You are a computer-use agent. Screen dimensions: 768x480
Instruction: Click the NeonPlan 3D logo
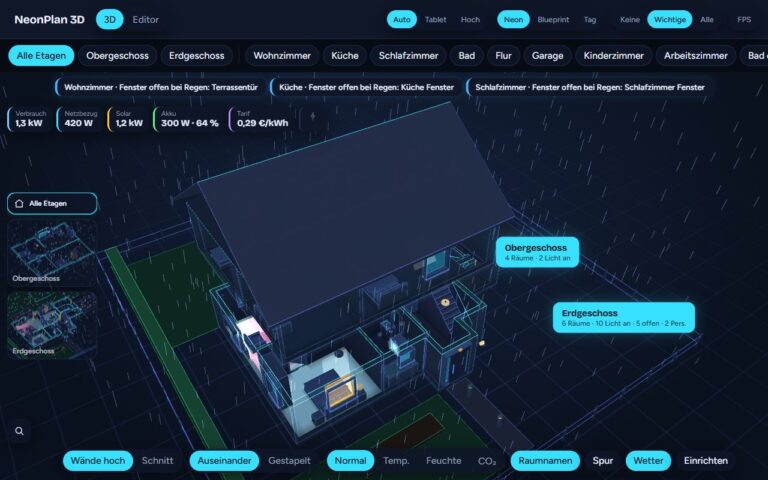coord(49,20)
